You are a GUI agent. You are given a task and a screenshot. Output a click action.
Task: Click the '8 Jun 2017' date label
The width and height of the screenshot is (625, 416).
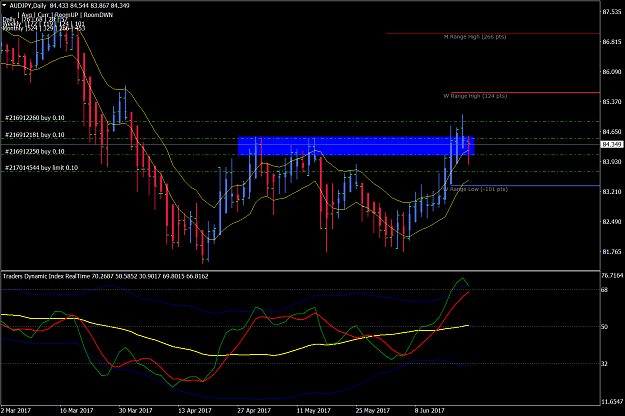point(430,410)
